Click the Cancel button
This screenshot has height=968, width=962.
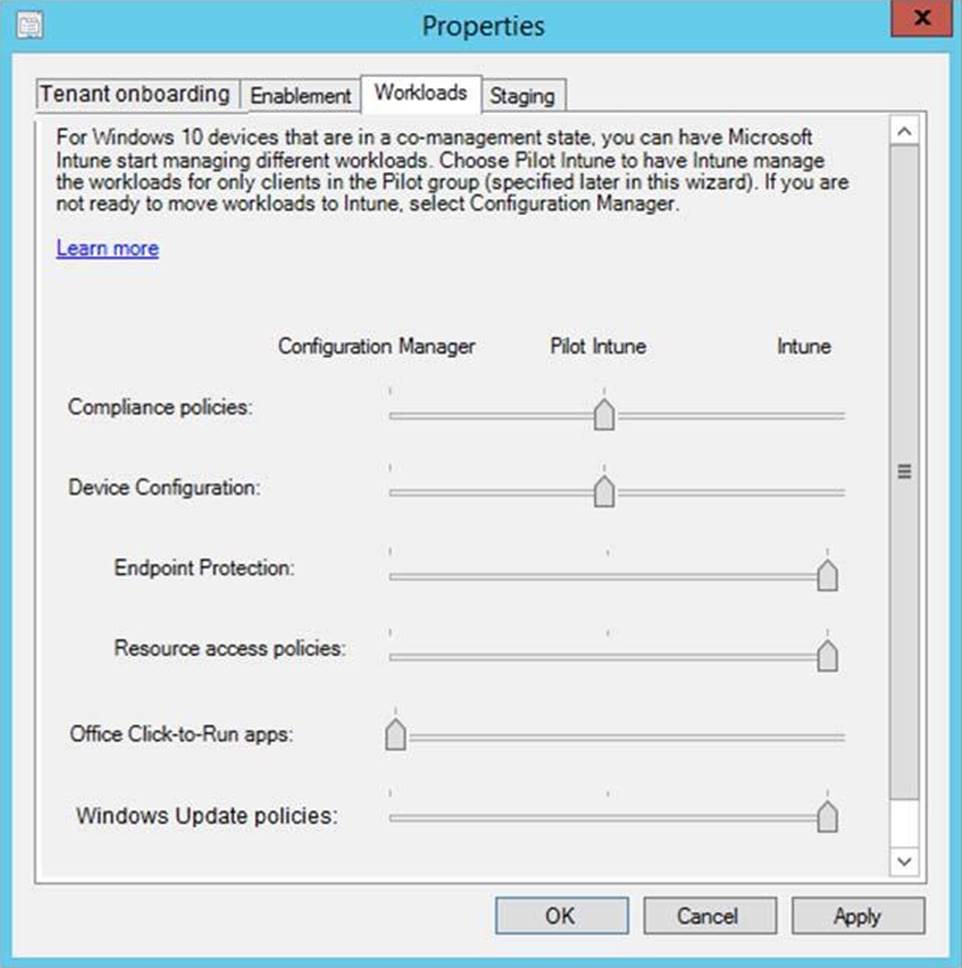(709, 916)
